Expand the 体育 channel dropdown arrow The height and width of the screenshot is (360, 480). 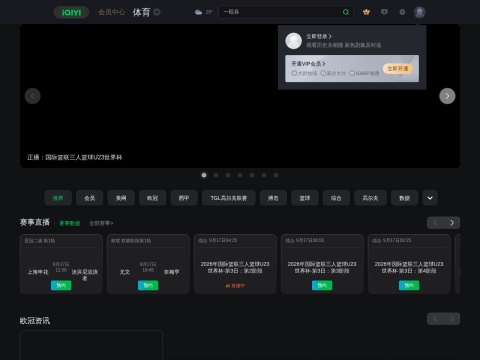(157, 12)
